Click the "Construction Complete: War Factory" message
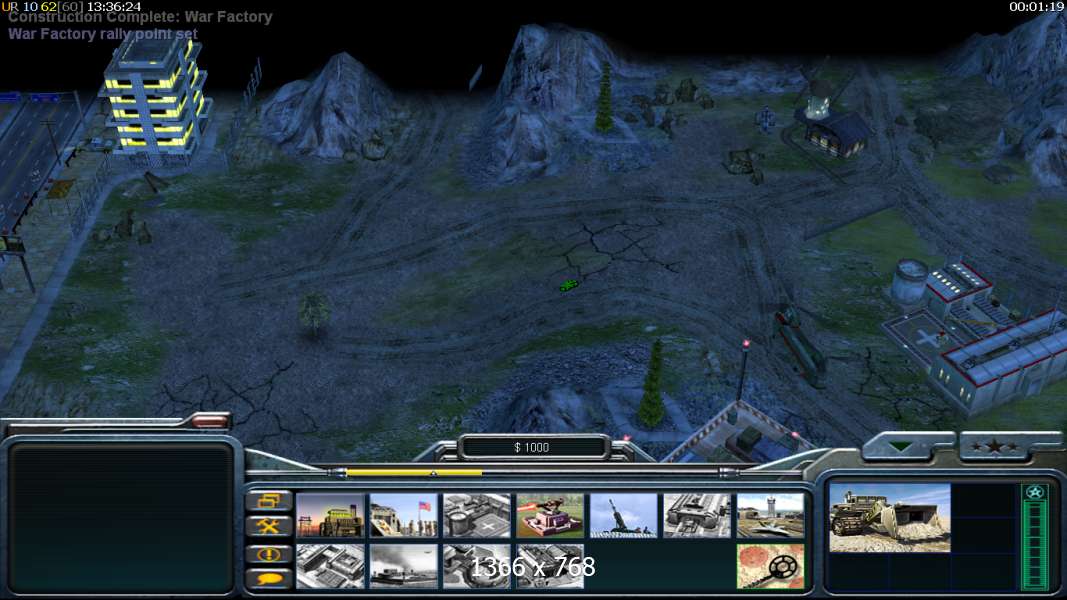 [140, 17]
